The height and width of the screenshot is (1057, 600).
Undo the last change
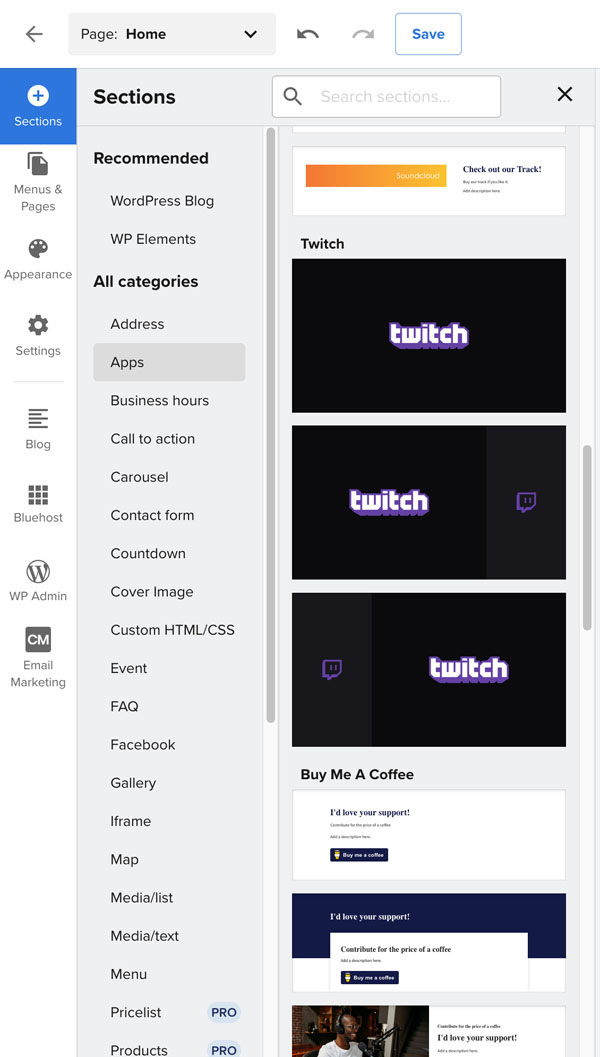click(x=307, y=34)
